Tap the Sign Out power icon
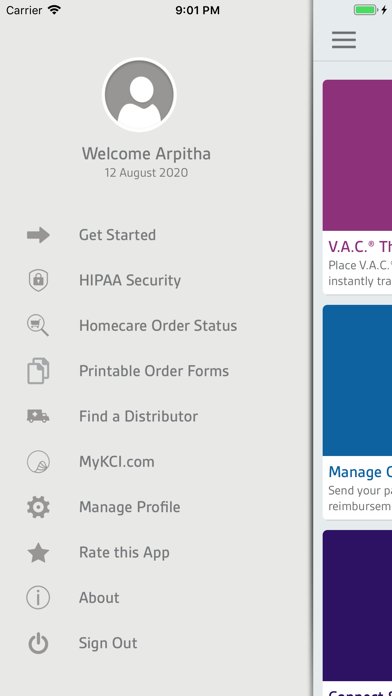Screen dimensions: 392x696 [x=38, y=643]
